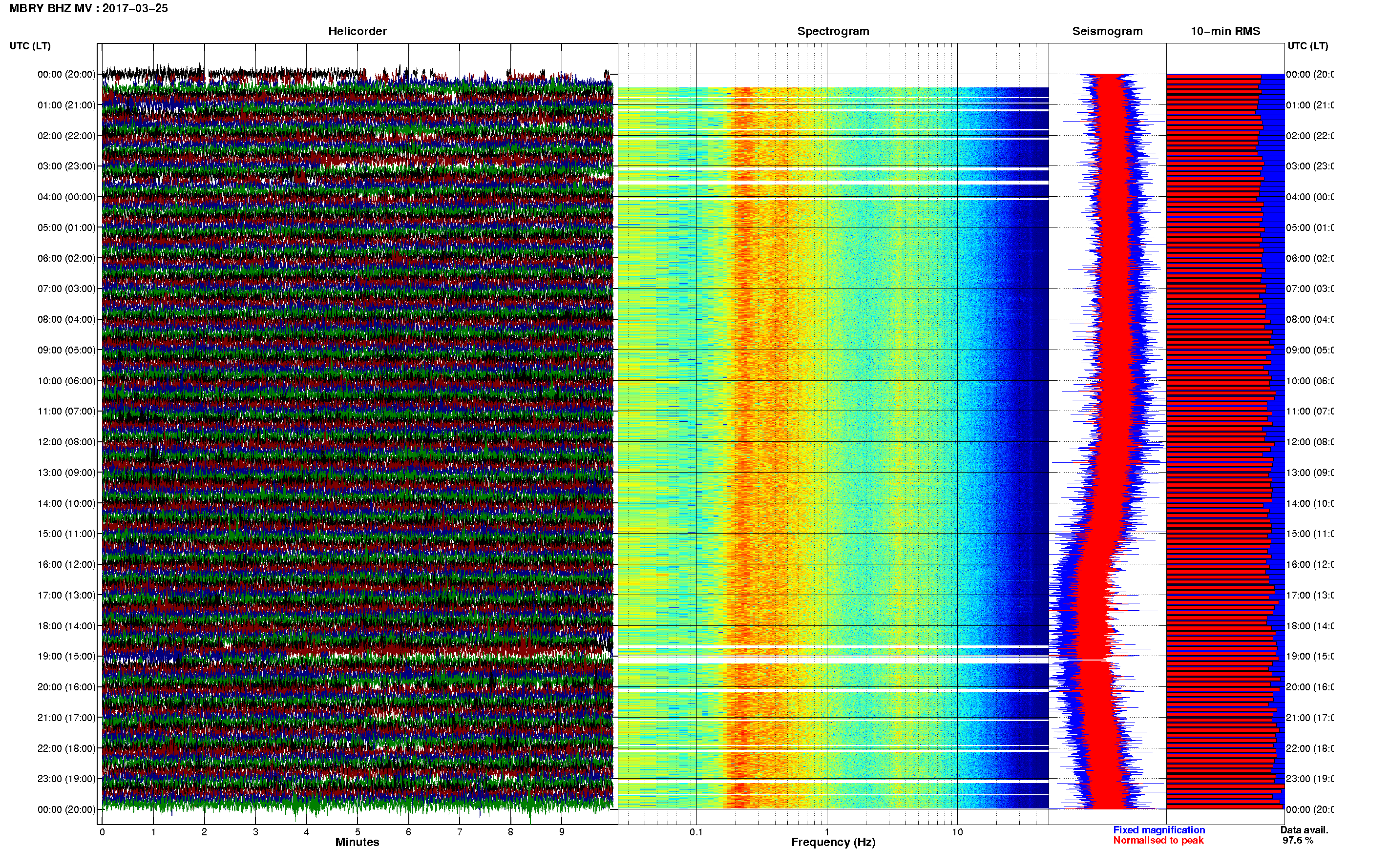Click the '5' tick on Minutes axis
This screenshot has width=1389, height=868.
click(357, 832)
